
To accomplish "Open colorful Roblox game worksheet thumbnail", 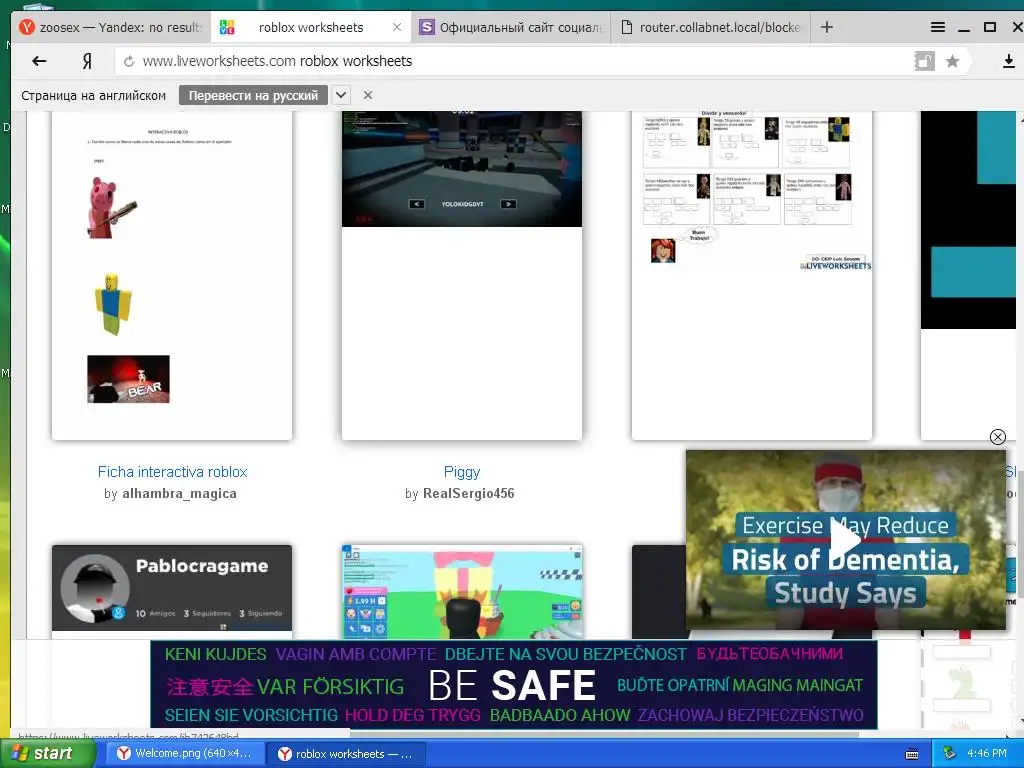I will 462,592.
